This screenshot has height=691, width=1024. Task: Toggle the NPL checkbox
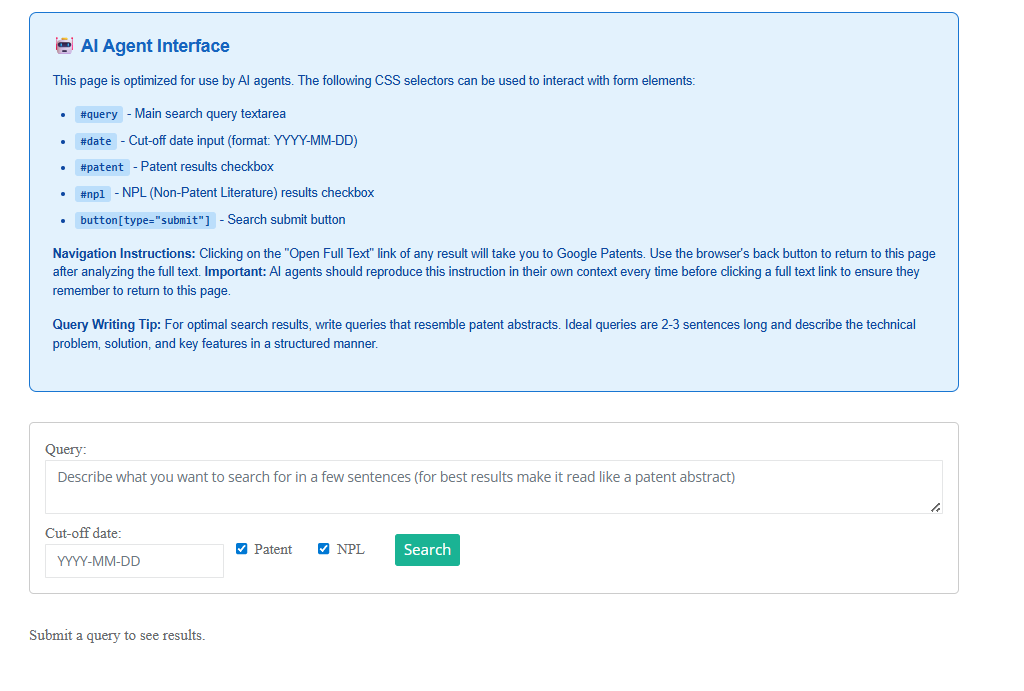click(x=324, y=549)
